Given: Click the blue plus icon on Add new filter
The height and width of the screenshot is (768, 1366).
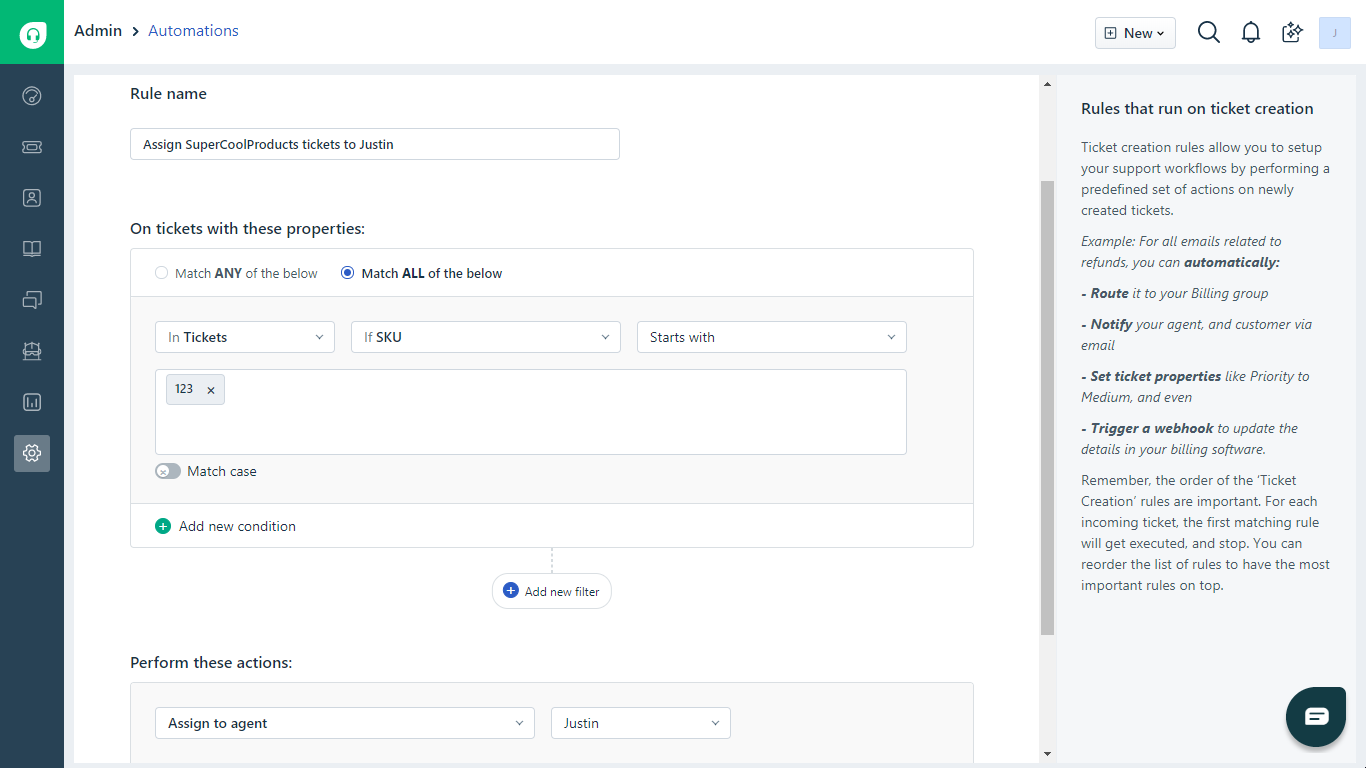Looking at the screenshot, I should (510, 591).
